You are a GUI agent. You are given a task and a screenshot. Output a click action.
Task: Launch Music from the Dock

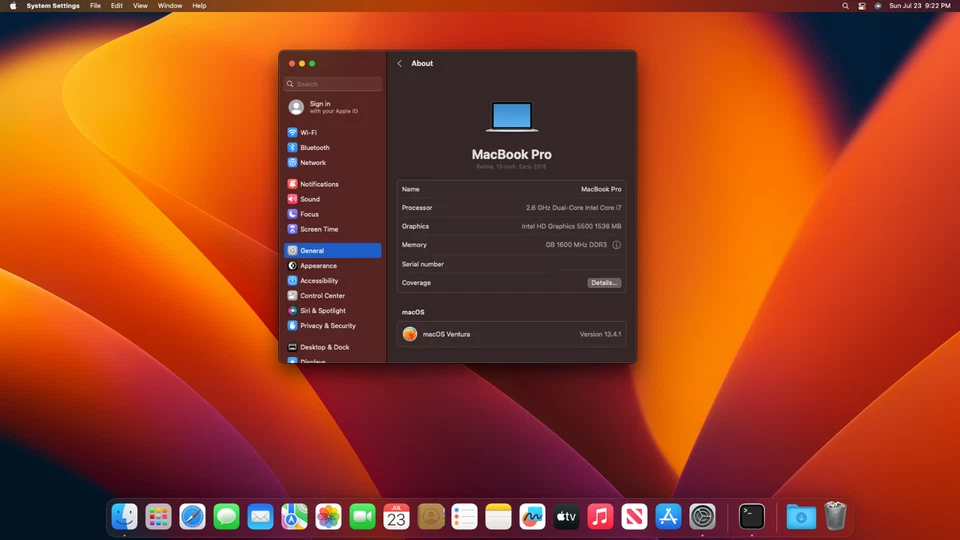coord(600,517)
